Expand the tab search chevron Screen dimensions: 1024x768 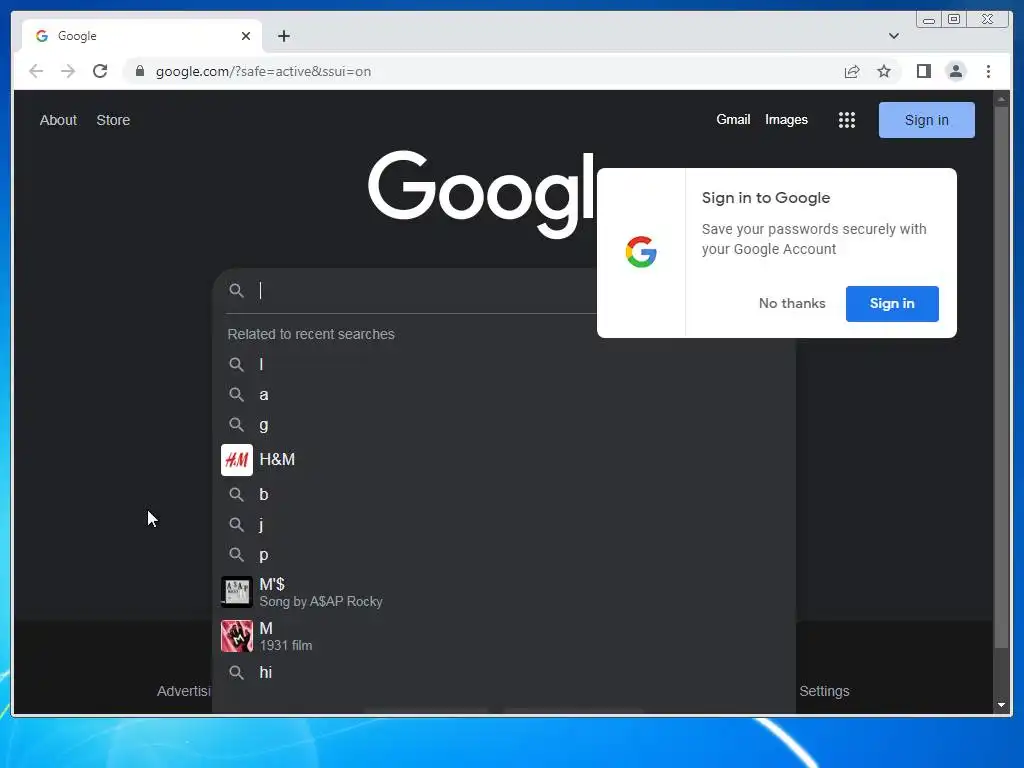point(893,36)
